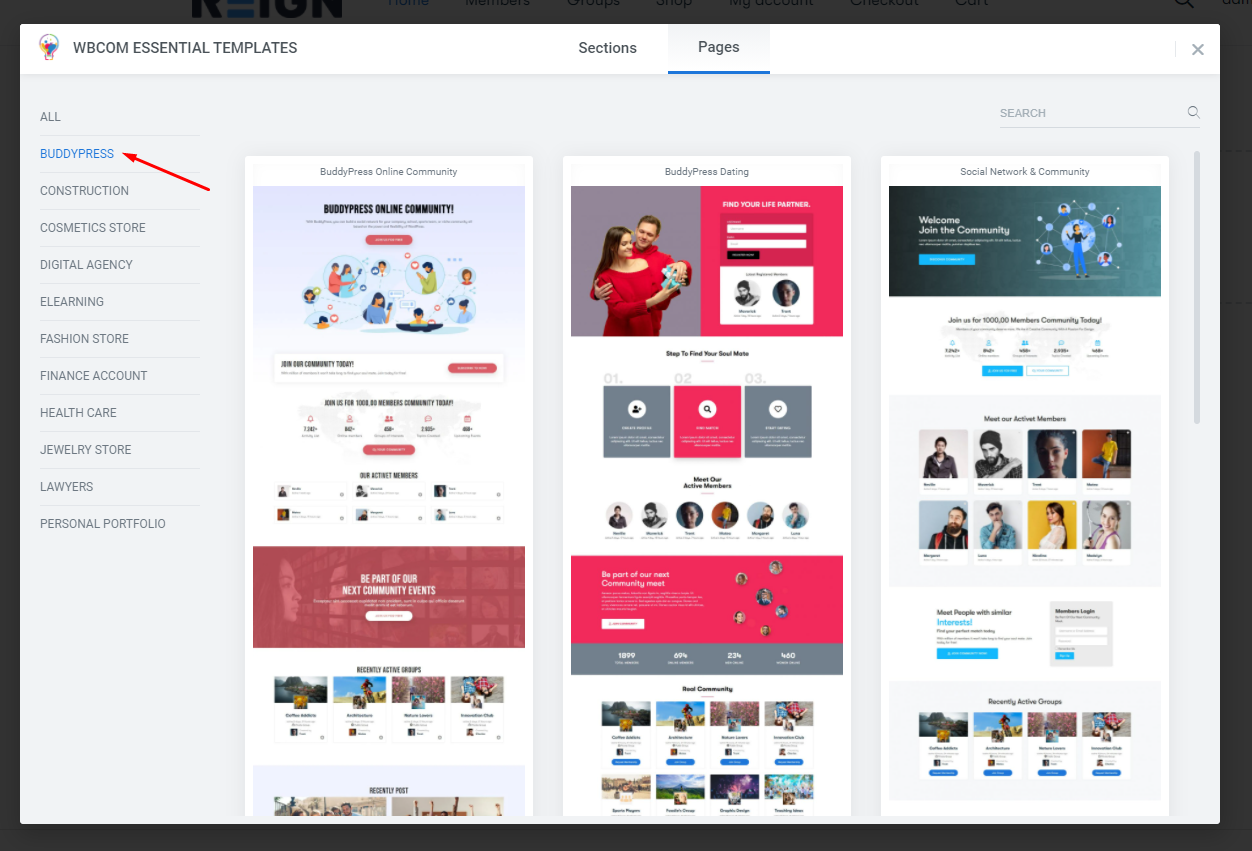Show JEWELRY STORE templates
Screen dimensions: 1252x851
[86, 450]
